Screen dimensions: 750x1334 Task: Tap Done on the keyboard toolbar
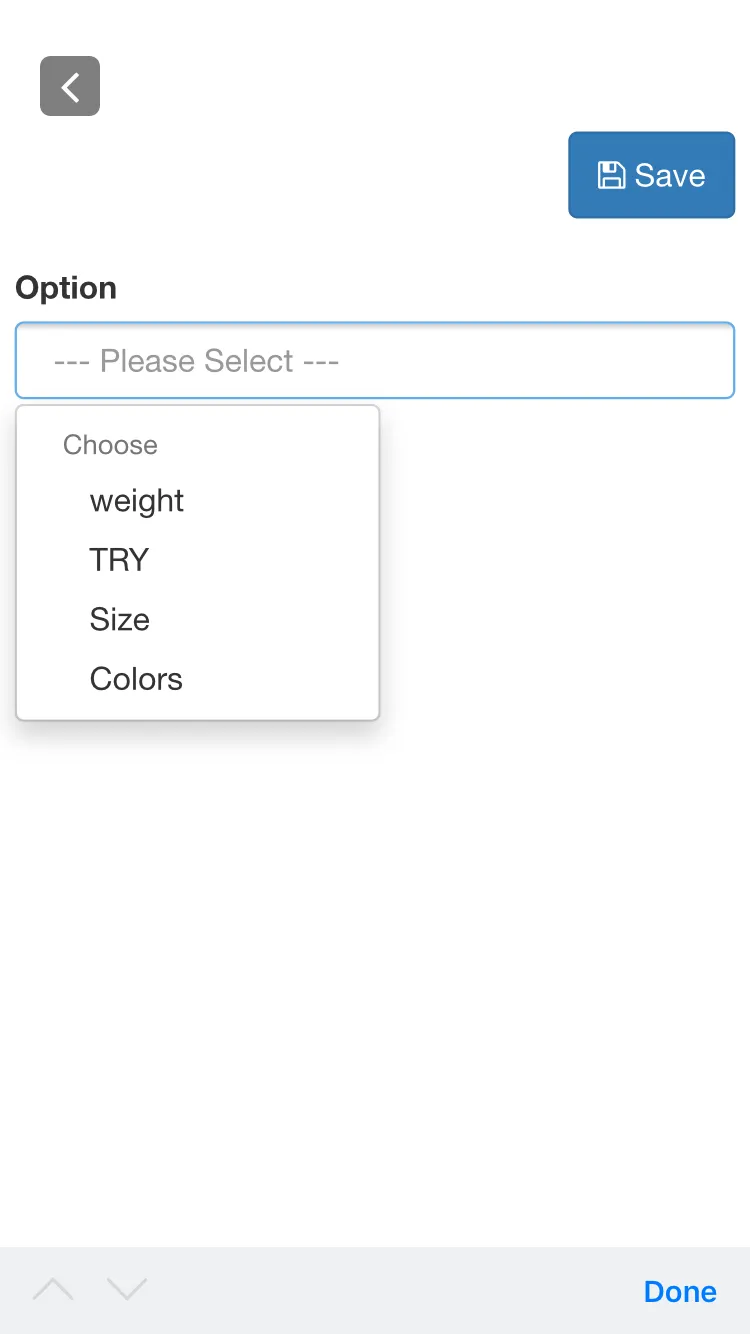pyautogui.click(x=680, y=1291)
